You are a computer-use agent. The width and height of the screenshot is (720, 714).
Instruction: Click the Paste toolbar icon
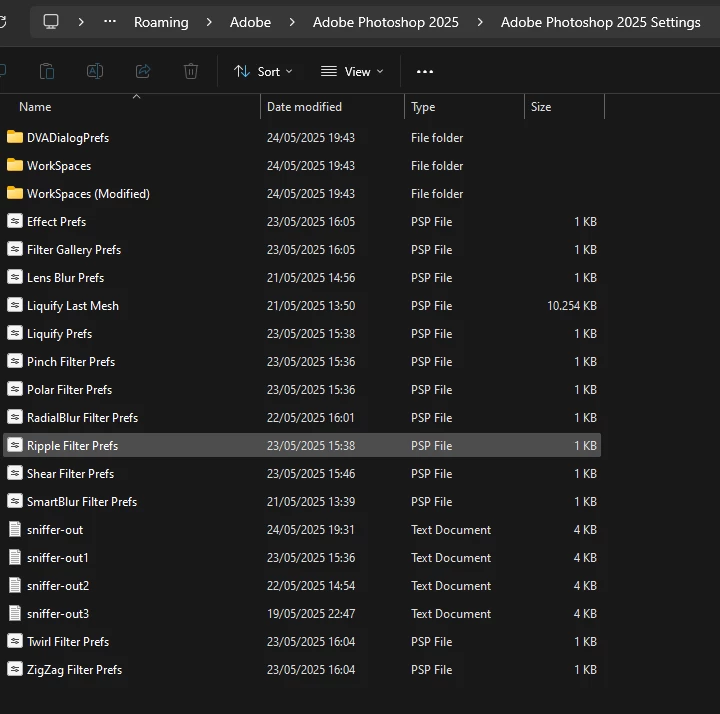pyautogui.click(x=47, y=71)
